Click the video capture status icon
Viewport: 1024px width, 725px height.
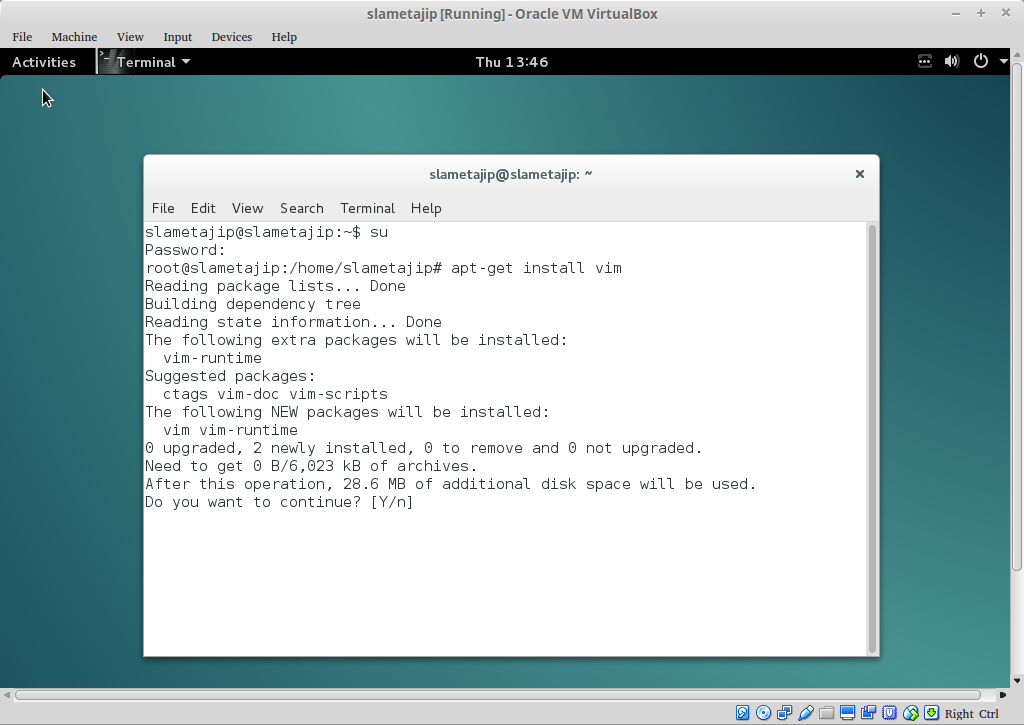869,713
